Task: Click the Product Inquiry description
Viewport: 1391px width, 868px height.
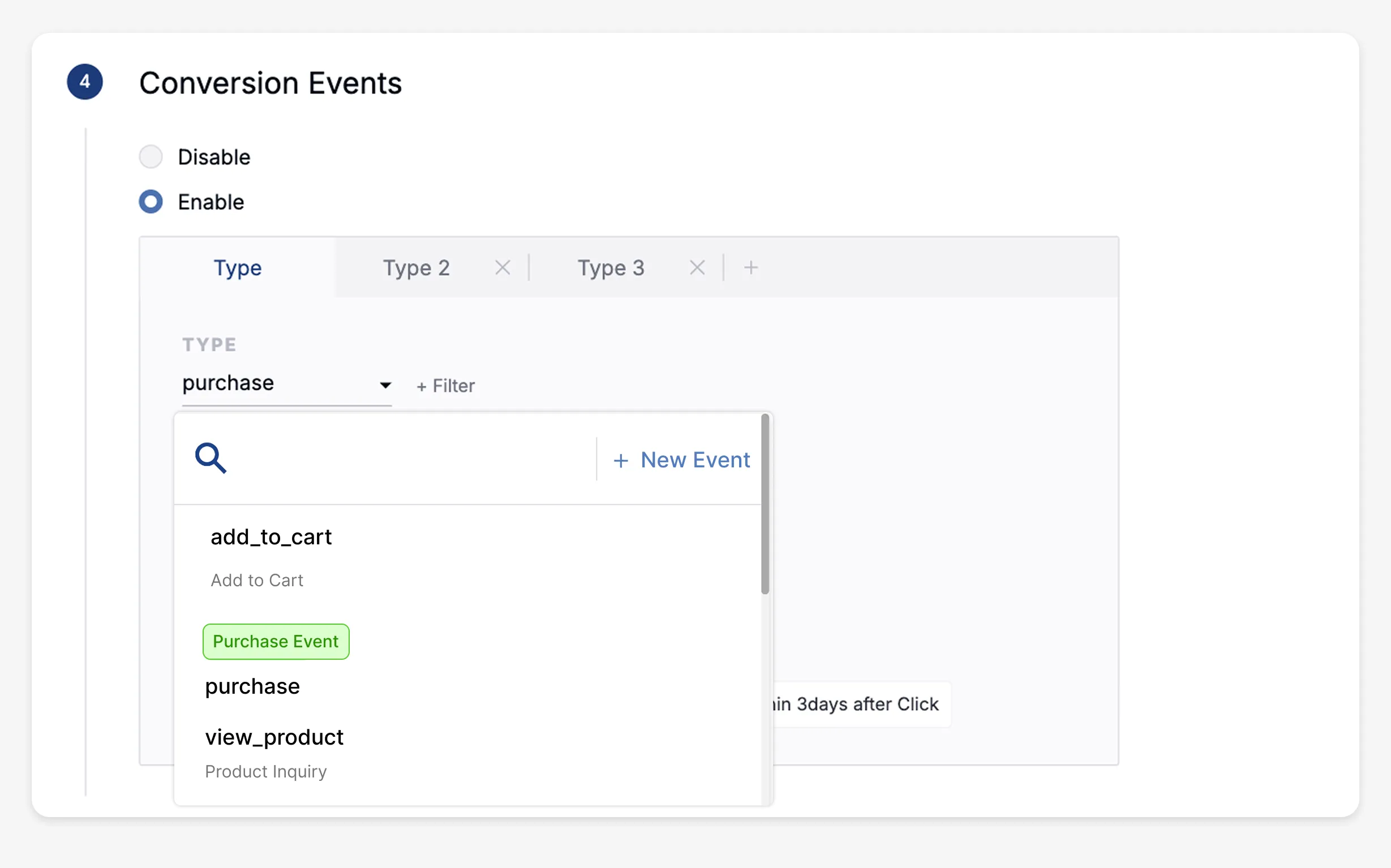Action: (266, 772)
